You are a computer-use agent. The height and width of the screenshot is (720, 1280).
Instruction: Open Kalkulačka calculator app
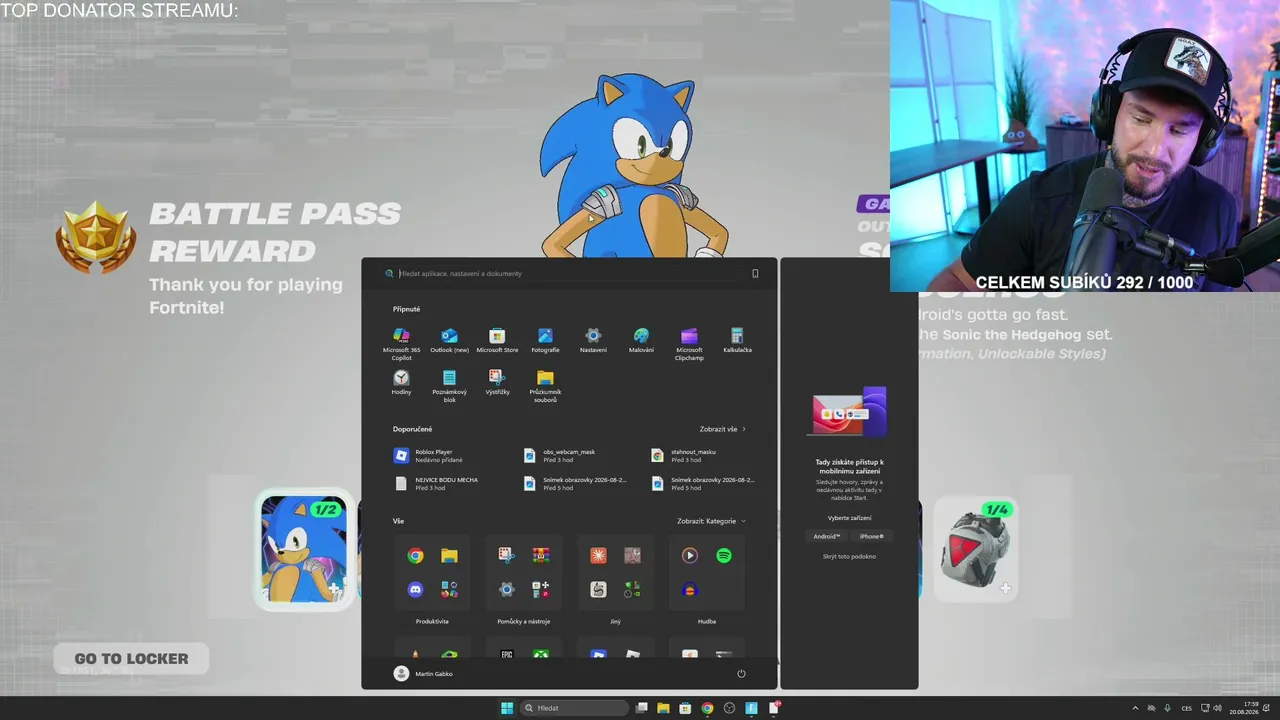(x=737, y=340)
